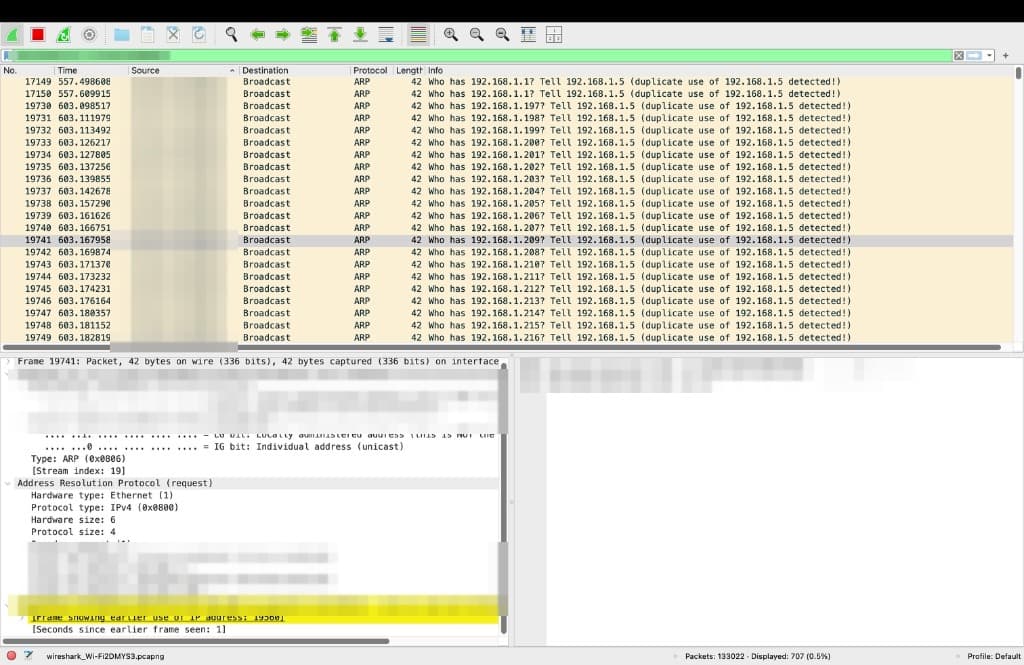This screenshot has height=665, width=1024.
Task: Click Profile: Default in status bar
Action: click(994, 657)
